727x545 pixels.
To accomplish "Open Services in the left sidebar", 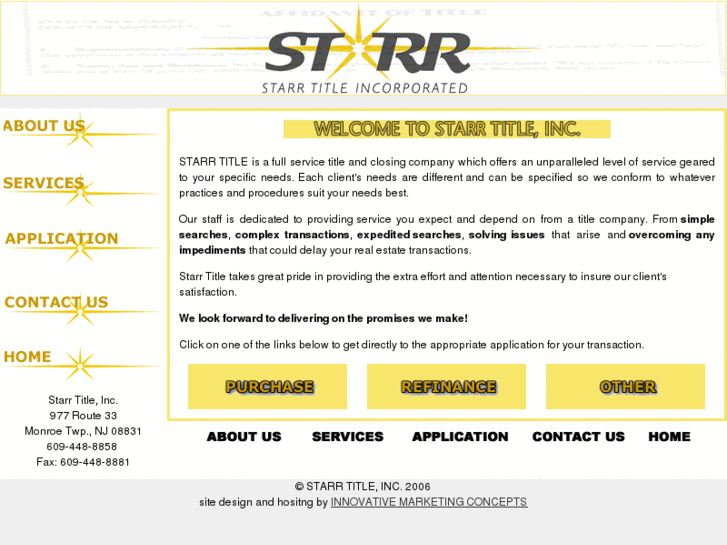I will [81, 188].
